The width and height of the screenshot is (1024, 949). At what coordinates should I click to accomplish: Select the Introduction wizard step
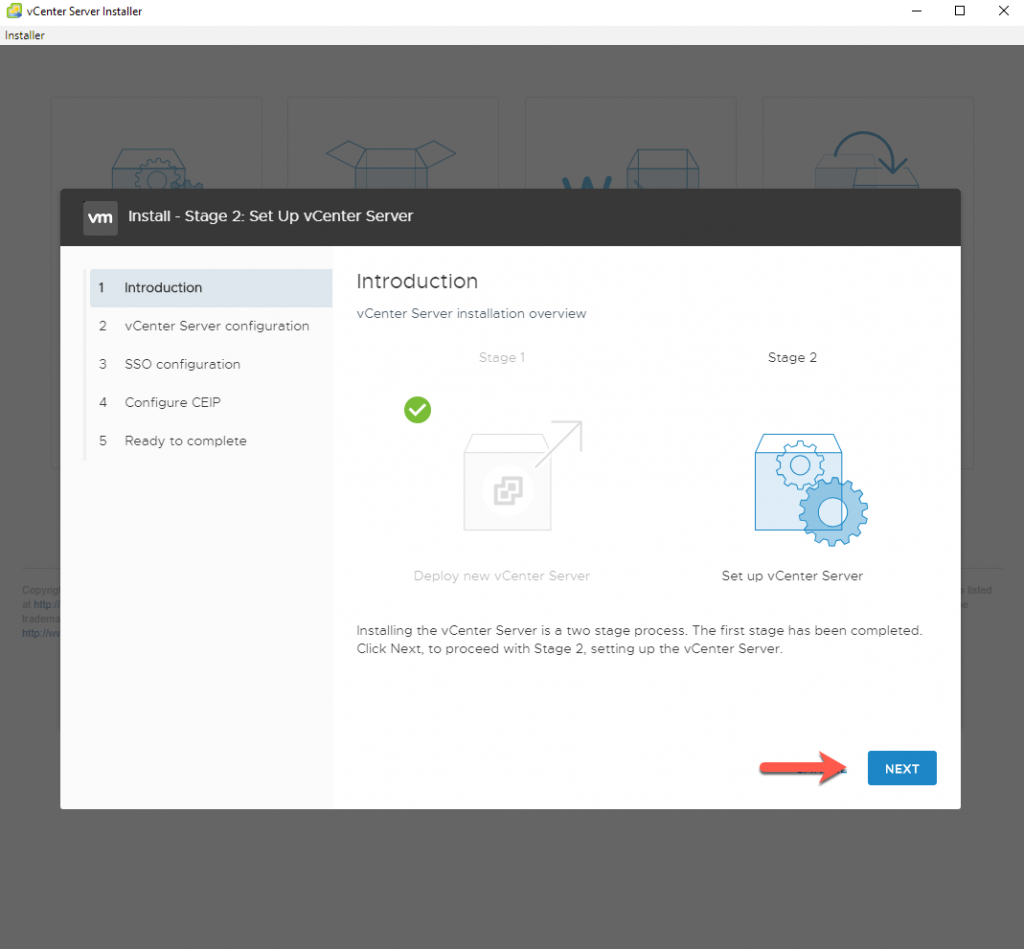(211, 288)
